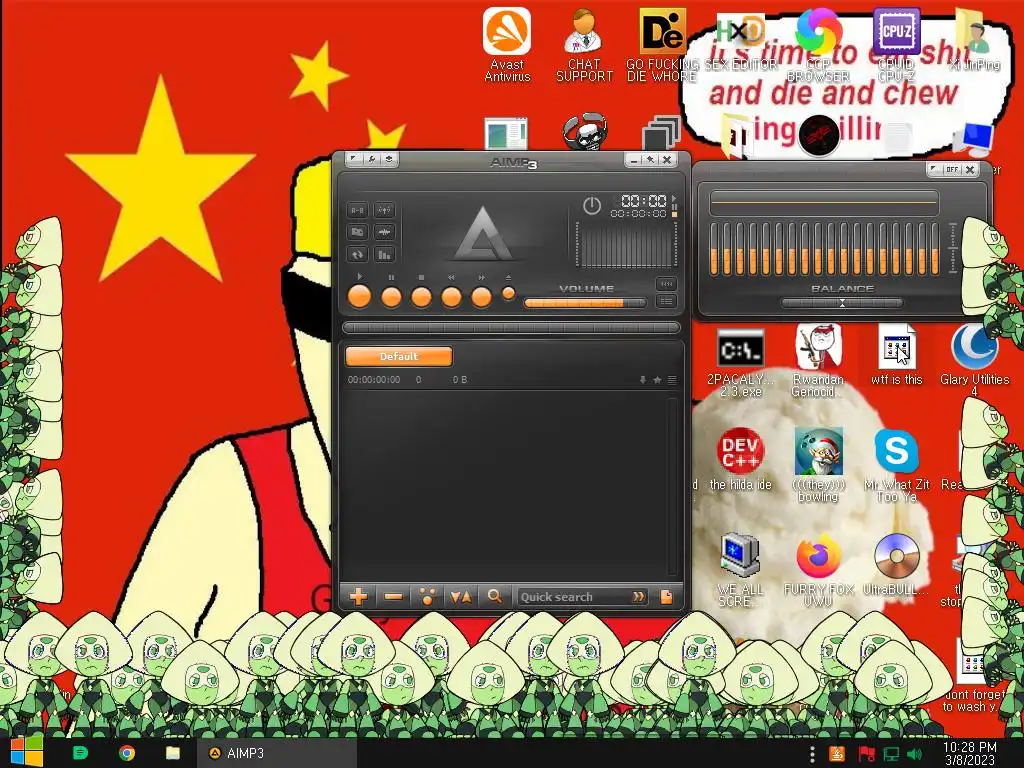Stop playback with the Stop button
The image size is (1024, 768).
point(421,296)
